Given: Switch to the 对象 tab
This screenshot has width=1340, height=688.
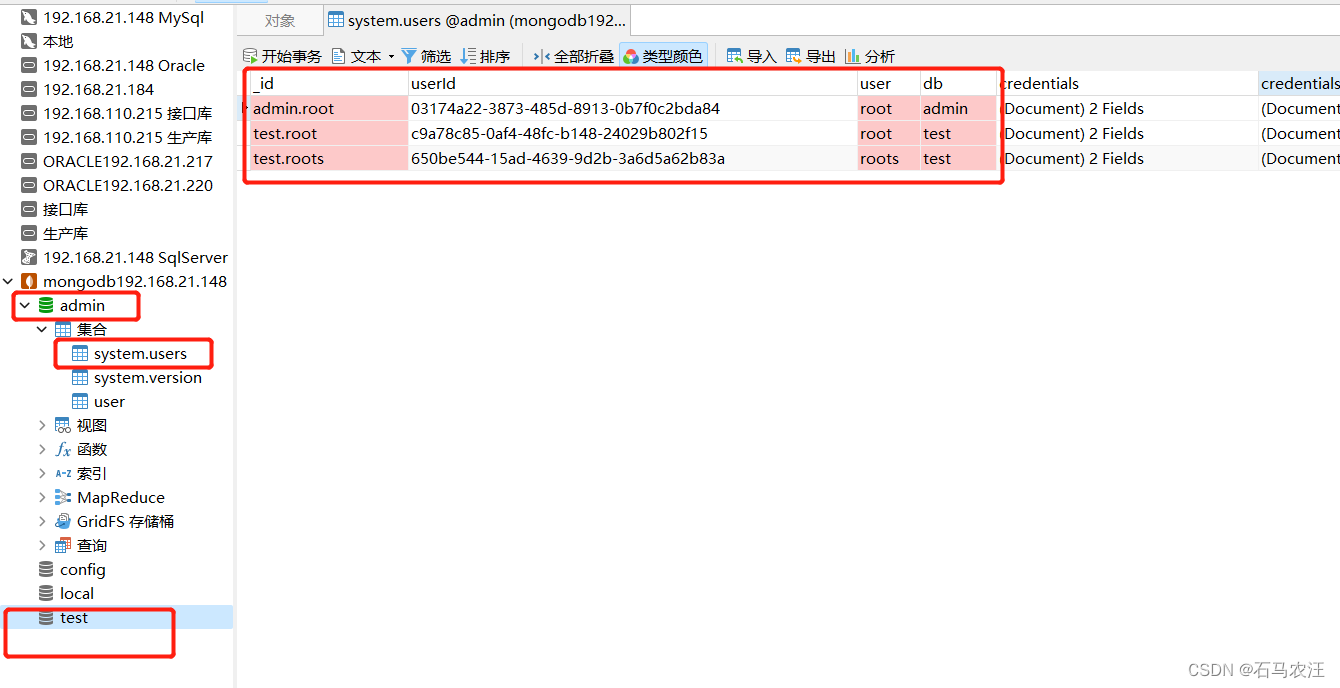Looking at the screenshot, I should tap(280, 19).
